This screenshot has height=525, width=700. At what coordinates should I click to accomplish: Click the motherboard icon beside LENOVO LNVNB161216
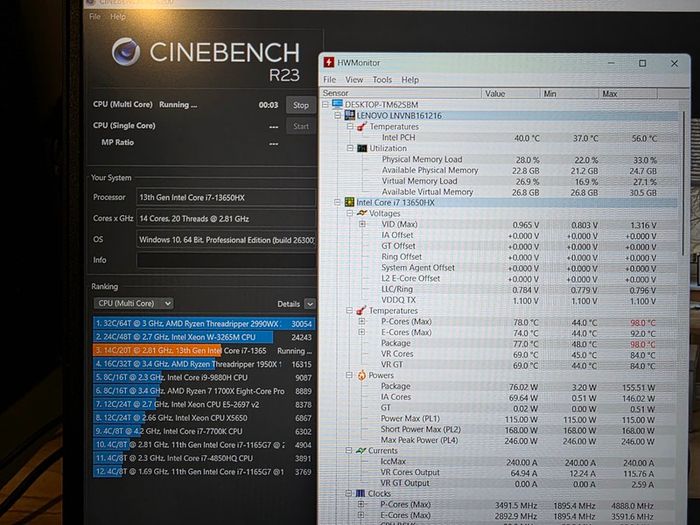350,116
